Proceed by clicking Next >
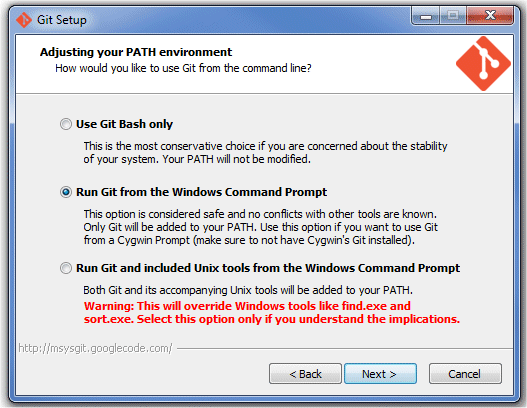 380,373
